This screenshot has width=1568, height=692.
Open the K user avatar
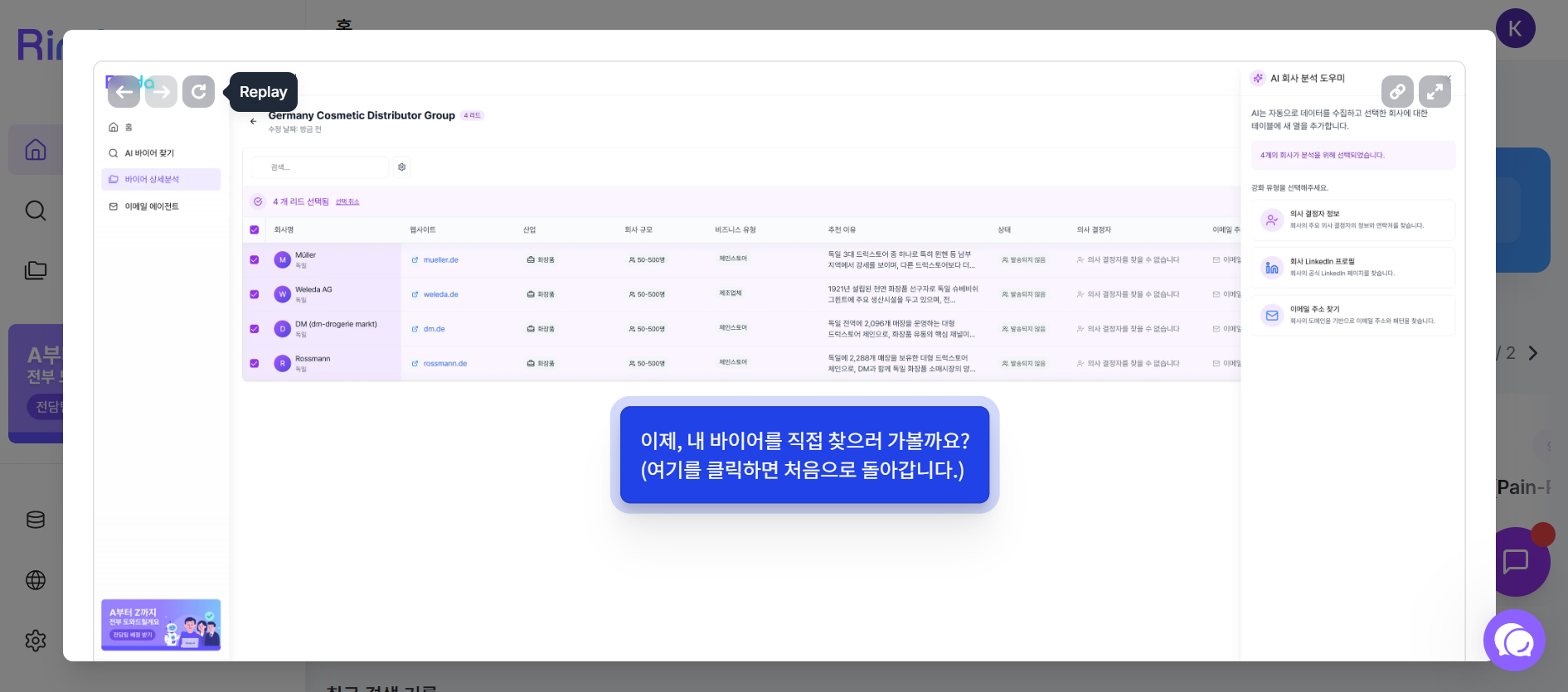tap(1516, 29)
